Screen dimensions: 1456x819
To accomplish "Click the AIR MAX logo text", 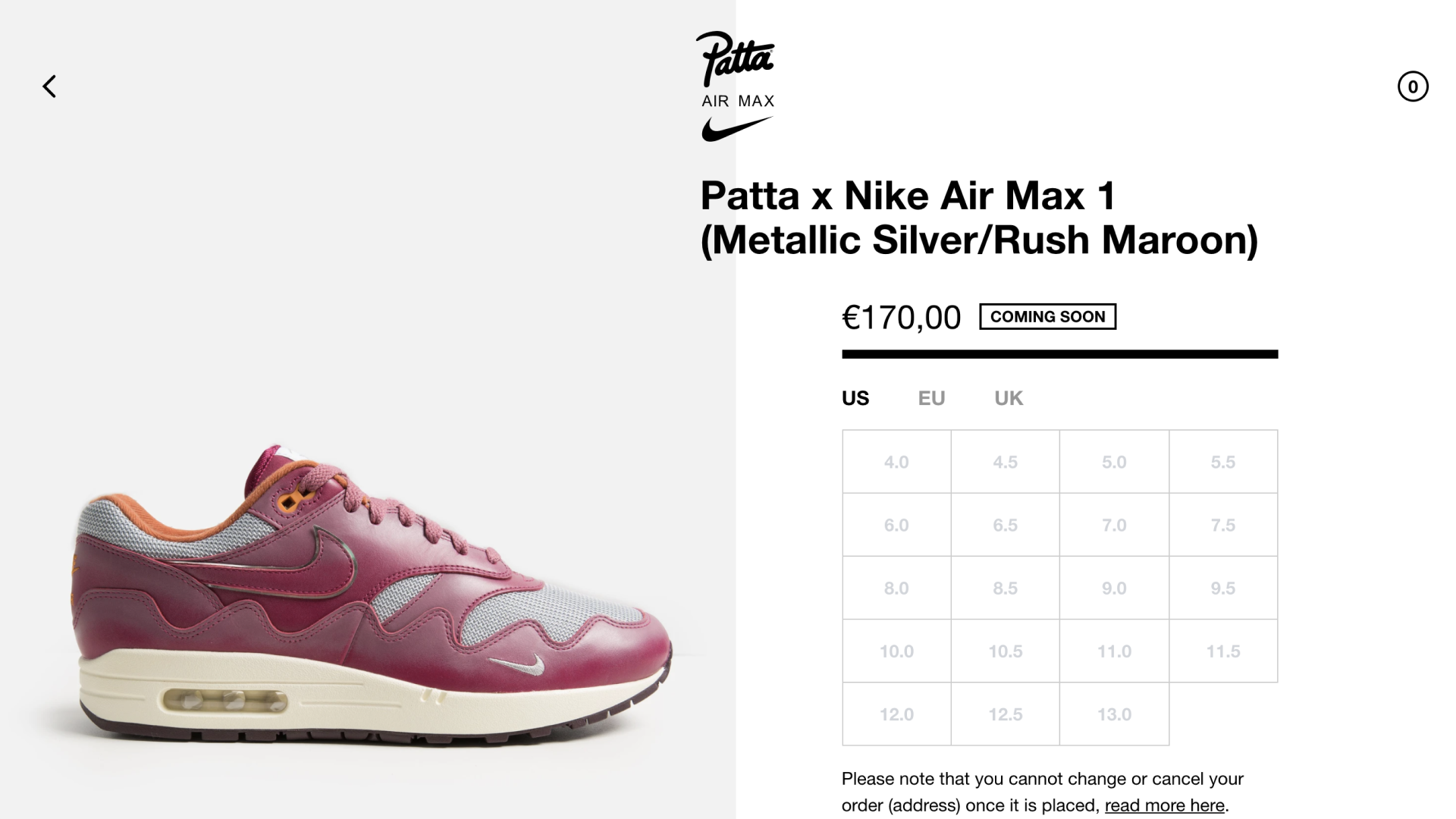I will (738, 102).
